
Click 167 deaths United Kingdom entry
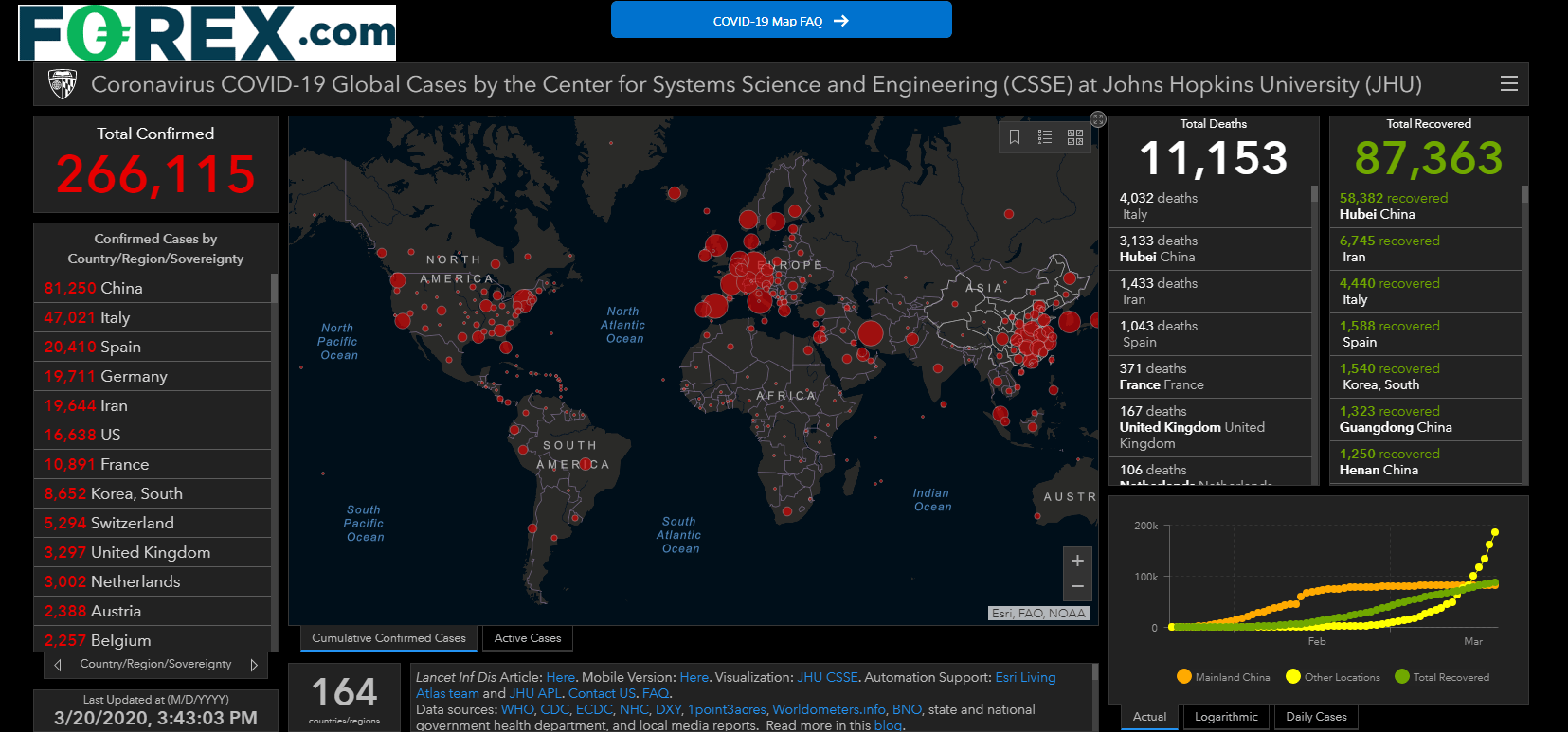click(1210, 428)
